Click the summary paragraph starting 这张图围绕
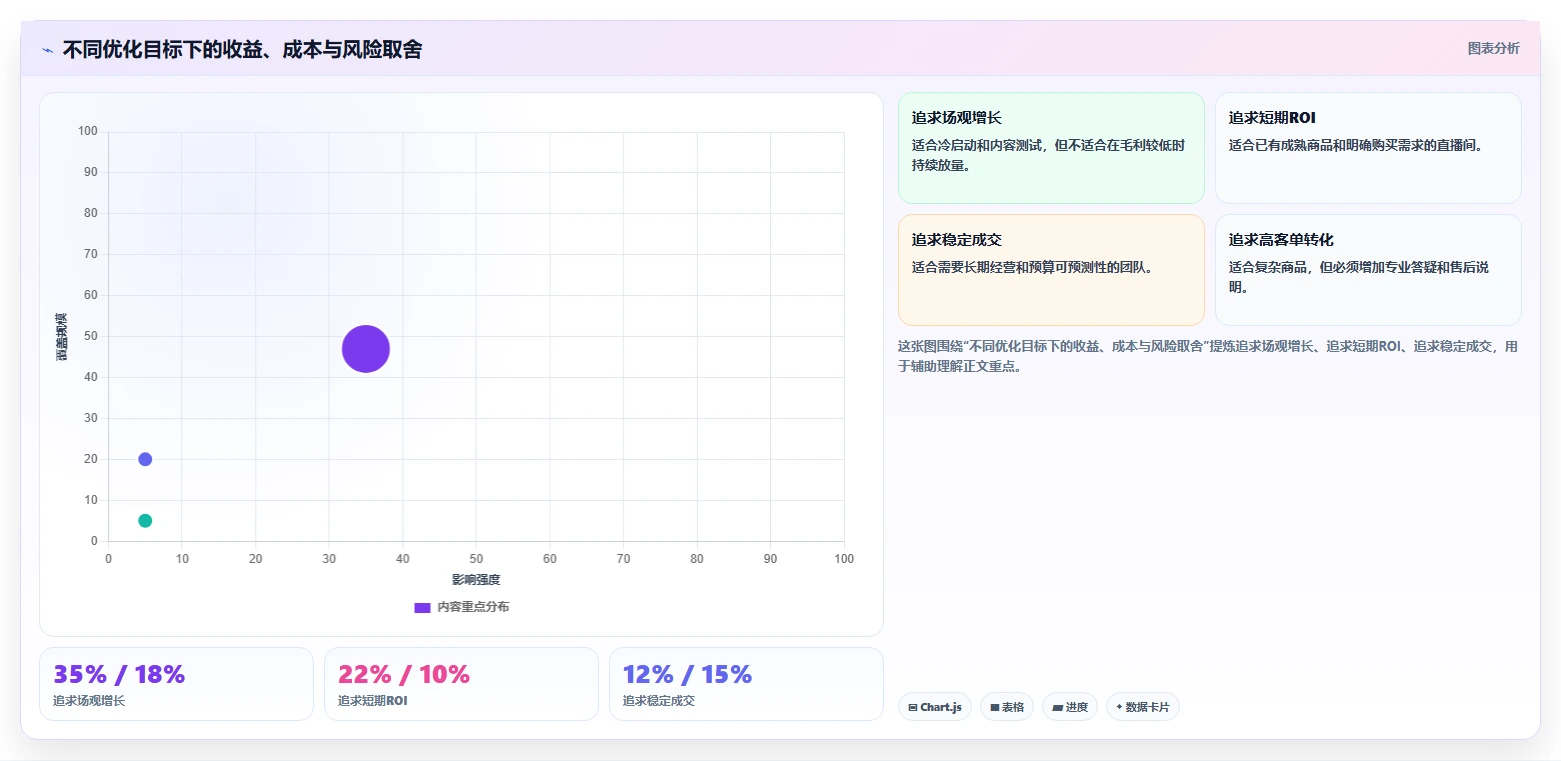This screenshot has width=1561, height=761. [x=1208, y=356]
